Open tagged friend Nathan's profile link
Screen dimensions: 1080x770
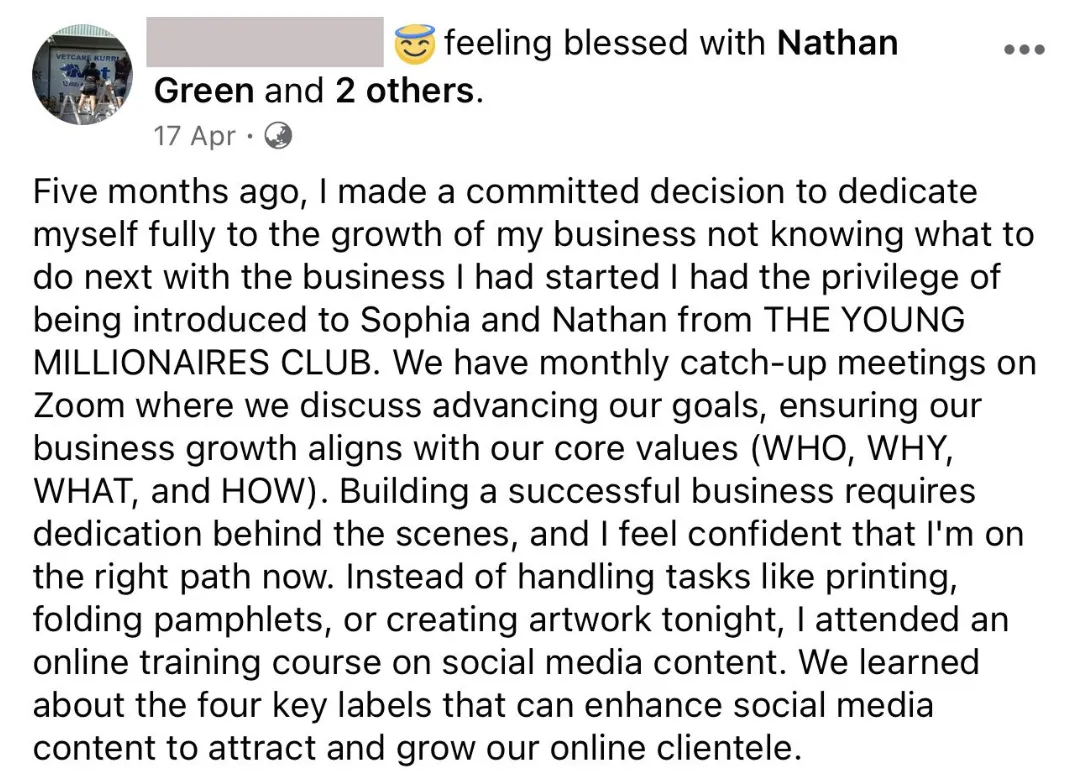coord(838,43)
